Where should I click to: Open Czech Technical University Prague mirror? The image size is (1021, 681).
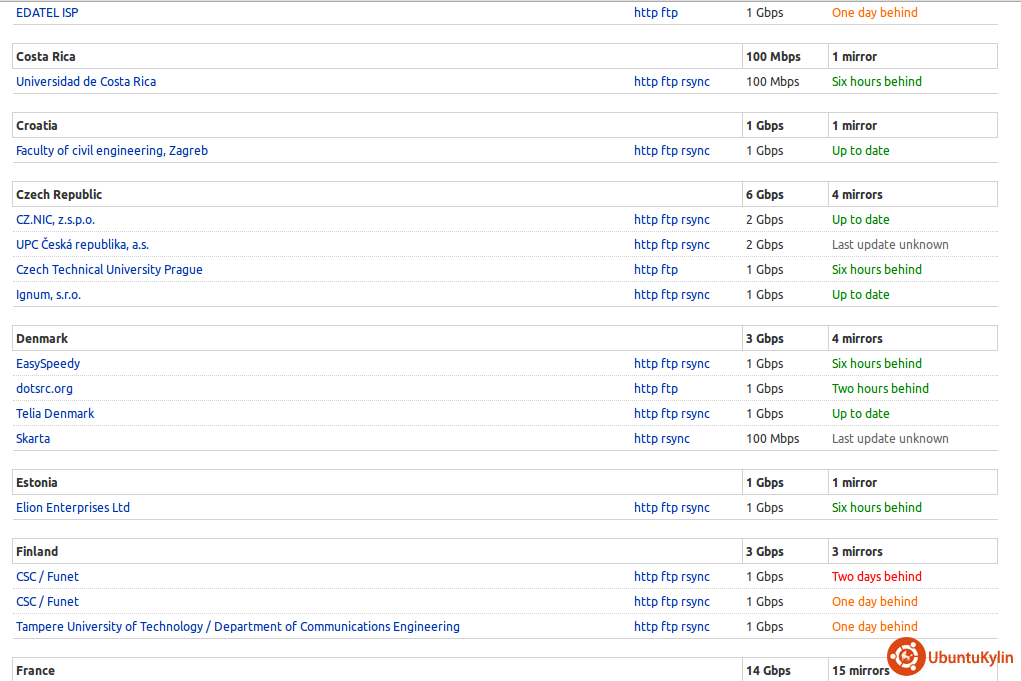[x=109, y=270]
